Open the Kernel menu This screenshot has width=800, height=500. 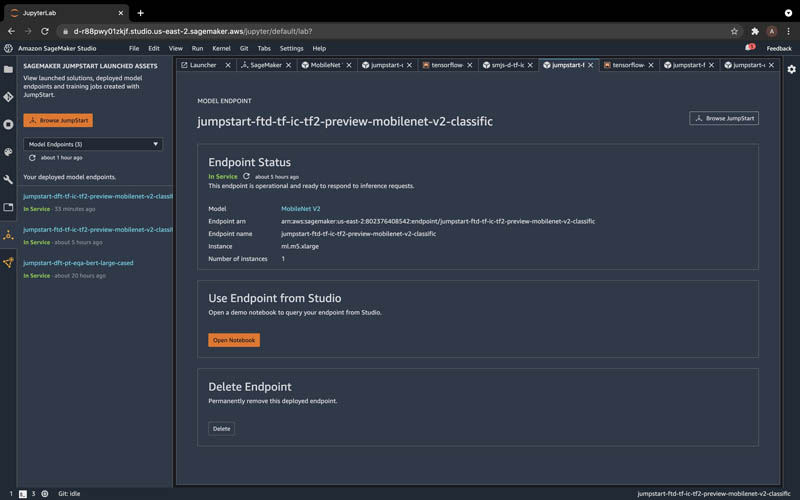(221, 48)
